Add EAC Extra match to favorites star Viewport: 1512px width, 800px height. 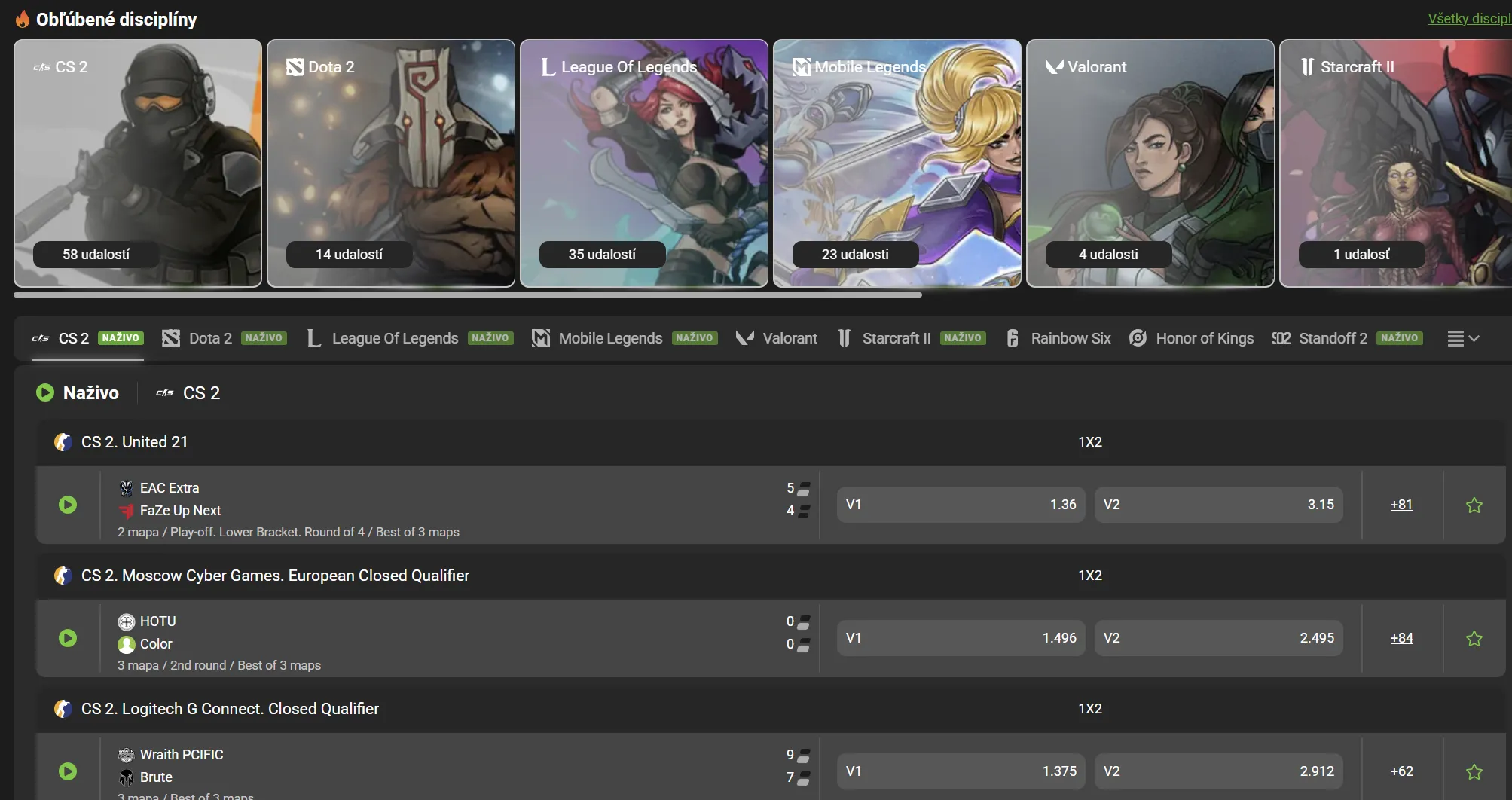(1474, 505)
